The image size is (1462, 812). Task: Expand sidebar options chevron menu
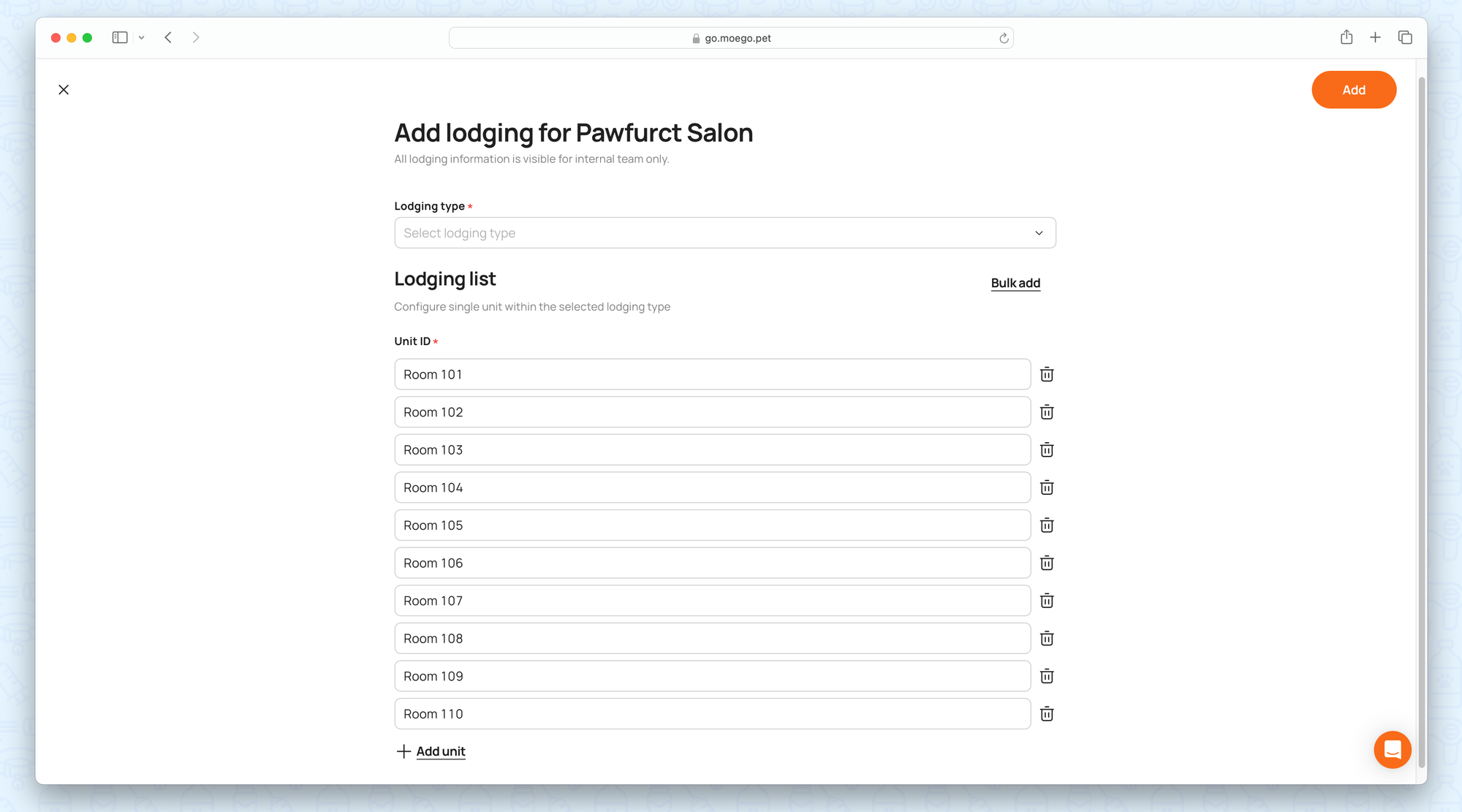click(142, 38)
